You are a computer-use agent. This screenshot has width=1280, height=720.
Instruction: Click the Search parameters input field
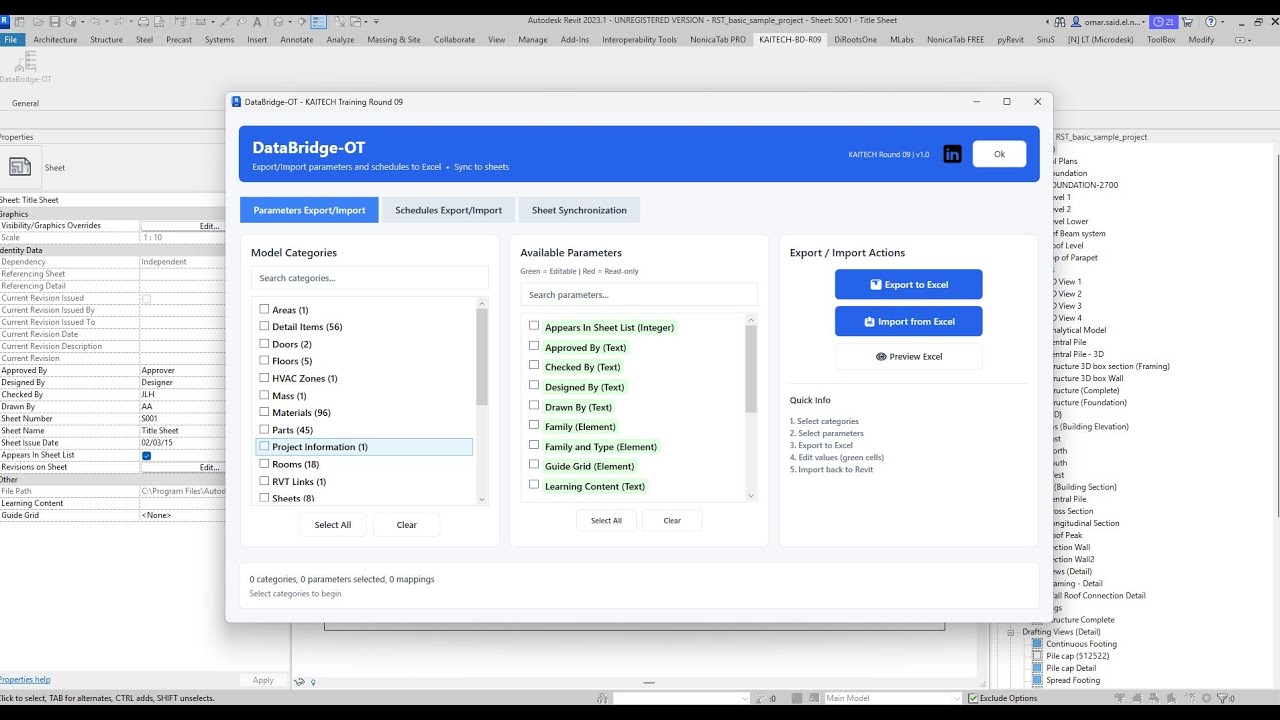[x=639, y=295]
